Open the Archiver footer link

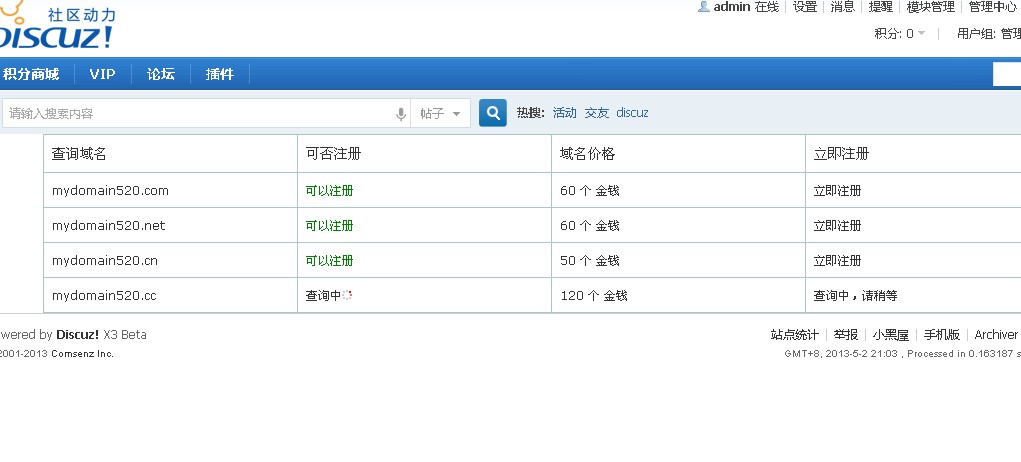tap(996, 335)
